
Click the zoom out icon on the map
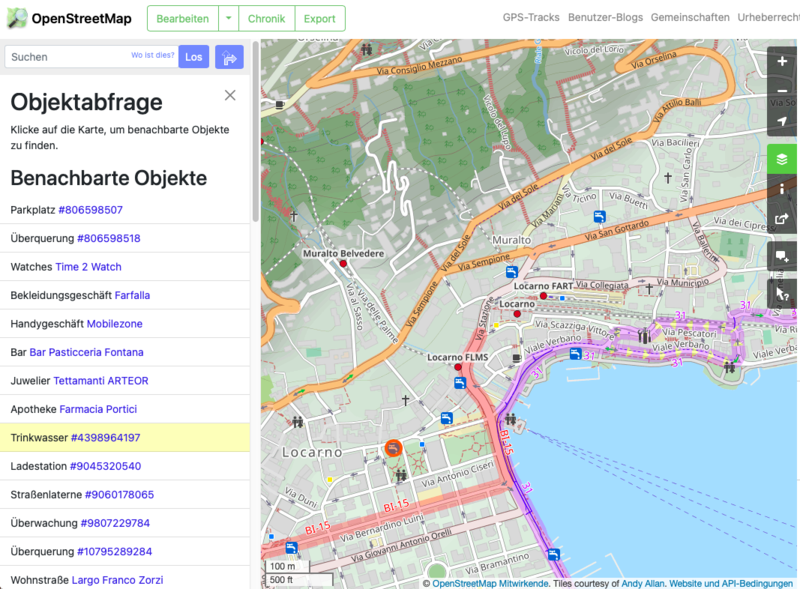(783, 90)
